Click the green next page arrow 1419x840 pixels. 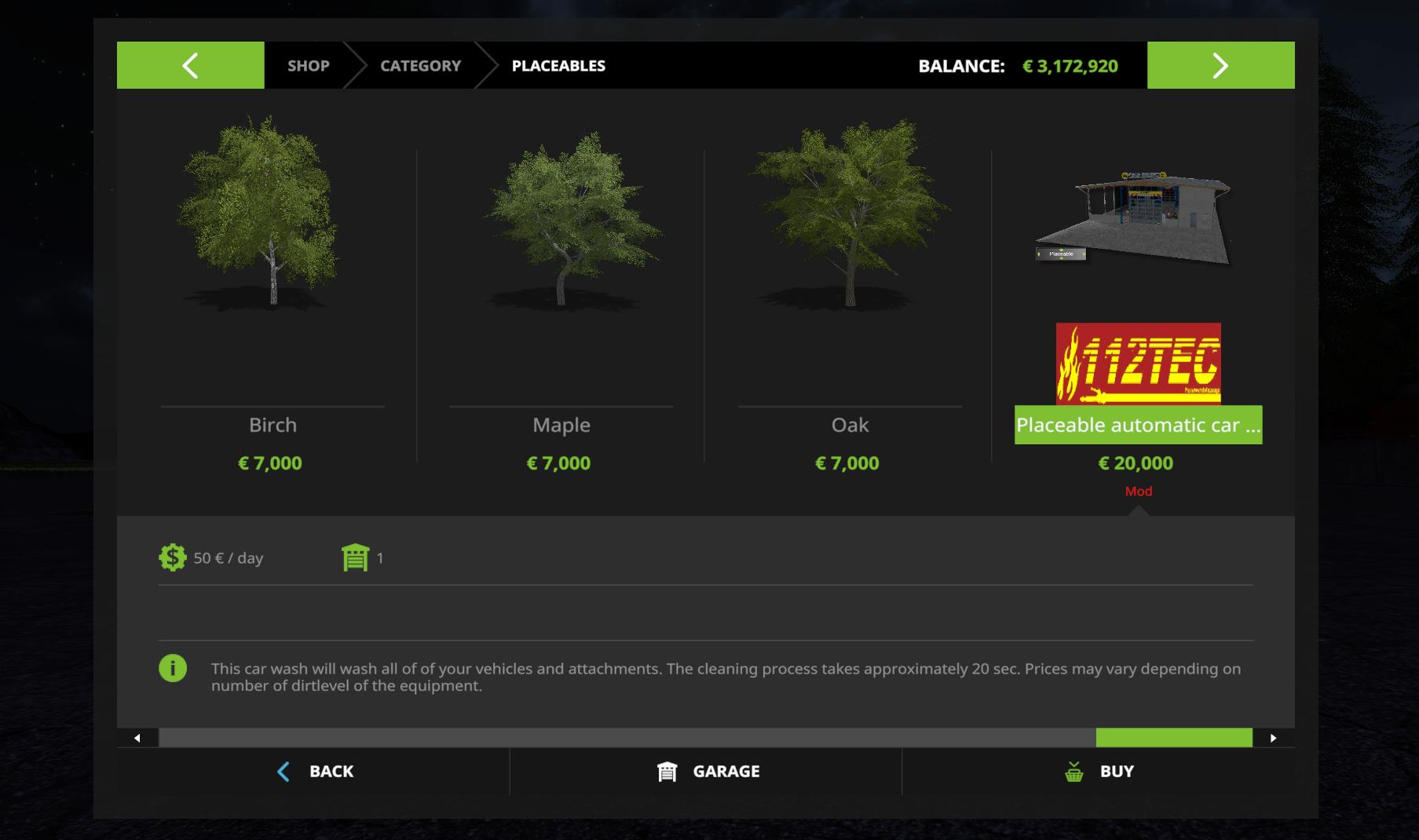pos(1220,65)
